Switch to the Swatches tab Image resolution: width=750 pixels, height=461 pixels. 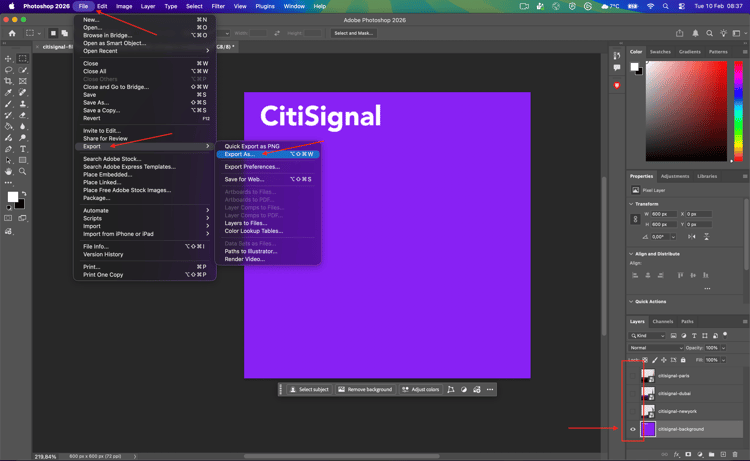point(660,52)
